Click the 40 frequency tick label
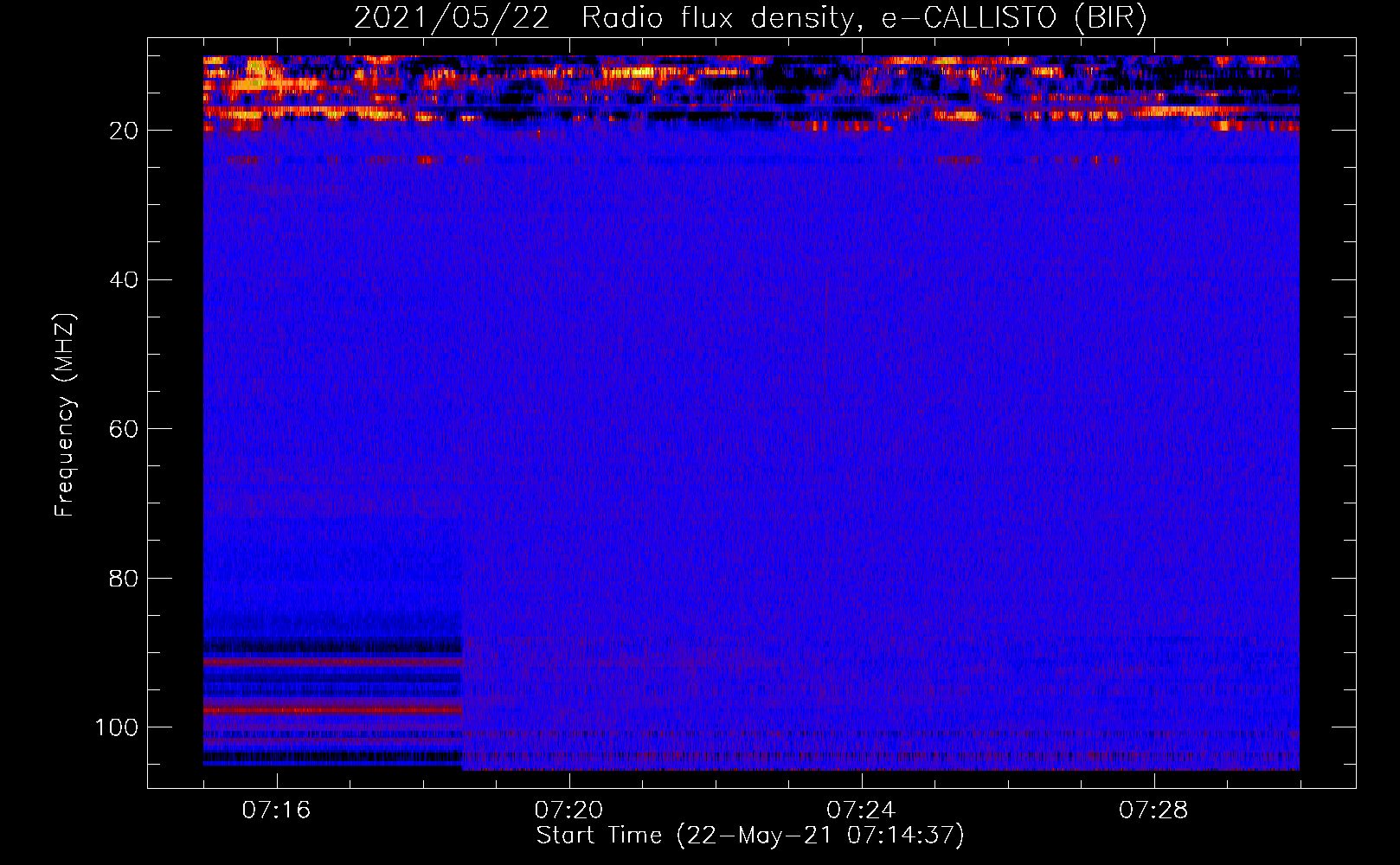 124,280
